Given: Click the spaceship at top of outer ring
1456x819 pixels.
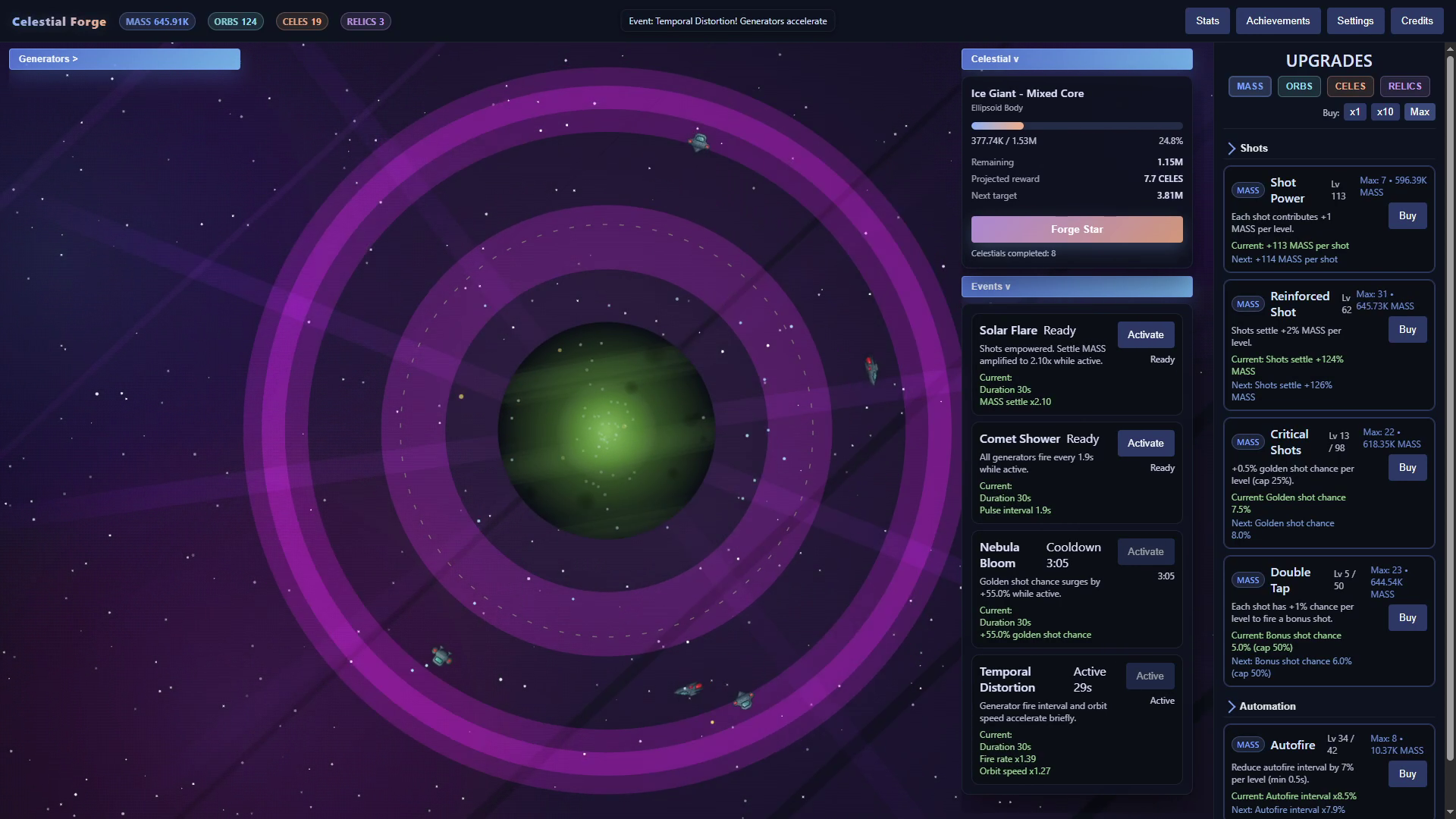Looking at the screenshot, I should click(698, 142).
